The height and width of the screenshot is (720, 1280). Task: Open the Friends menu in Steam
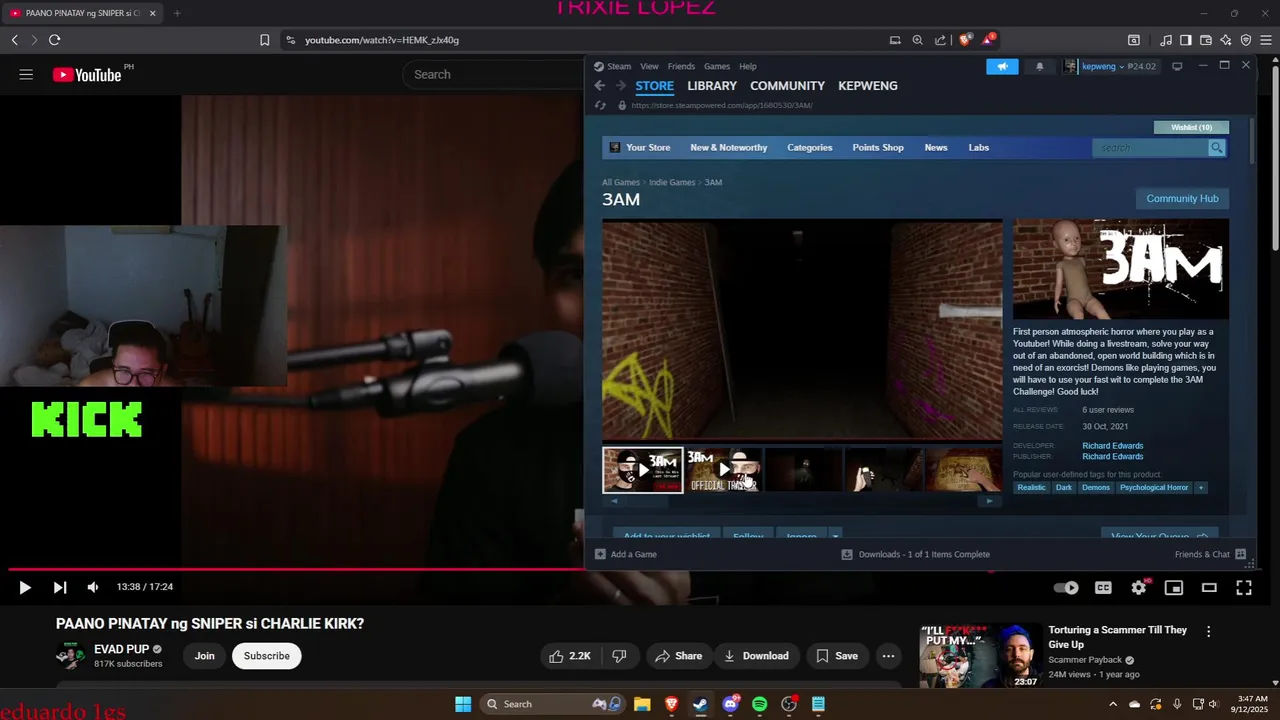(x=681, y=66)
